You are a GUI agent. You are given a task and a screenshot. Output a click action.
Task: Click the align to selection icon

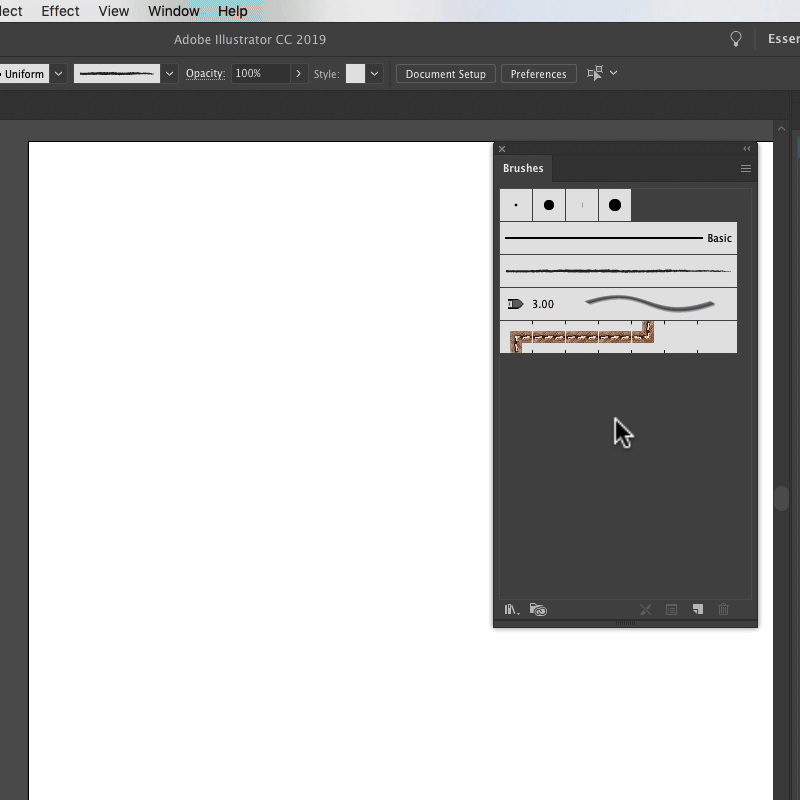click(595, 73)
